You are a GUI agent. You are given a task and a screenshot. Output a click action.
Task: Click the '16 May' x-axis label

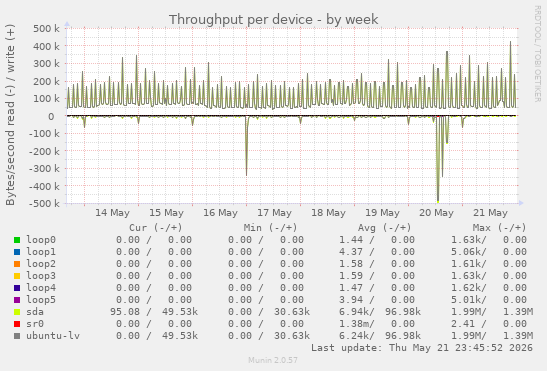click(x=220, y=213)
